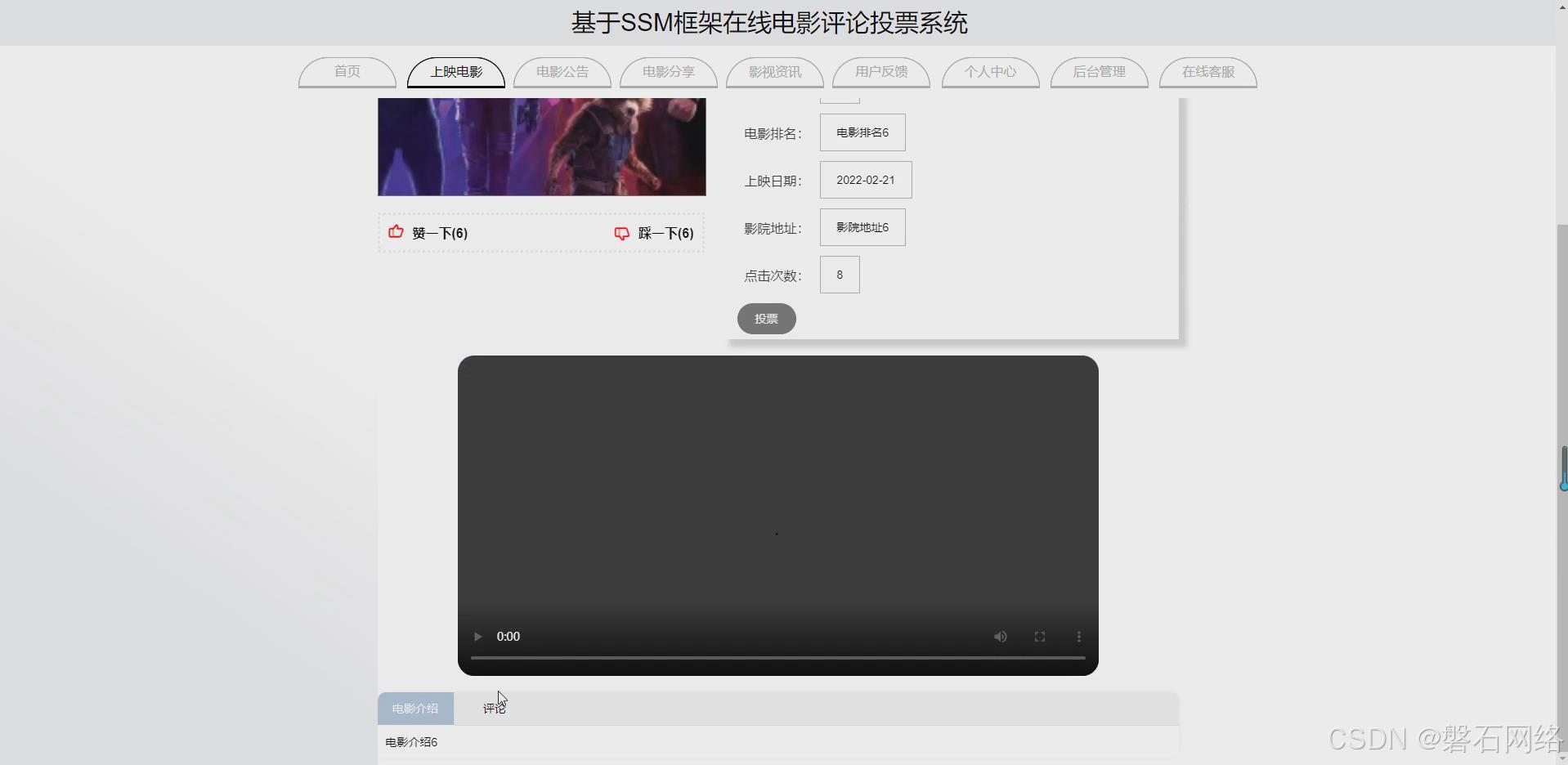Go to the 个人中心 personal center
The height and width of the screenshot is (765, 1568).
(989, 72)
